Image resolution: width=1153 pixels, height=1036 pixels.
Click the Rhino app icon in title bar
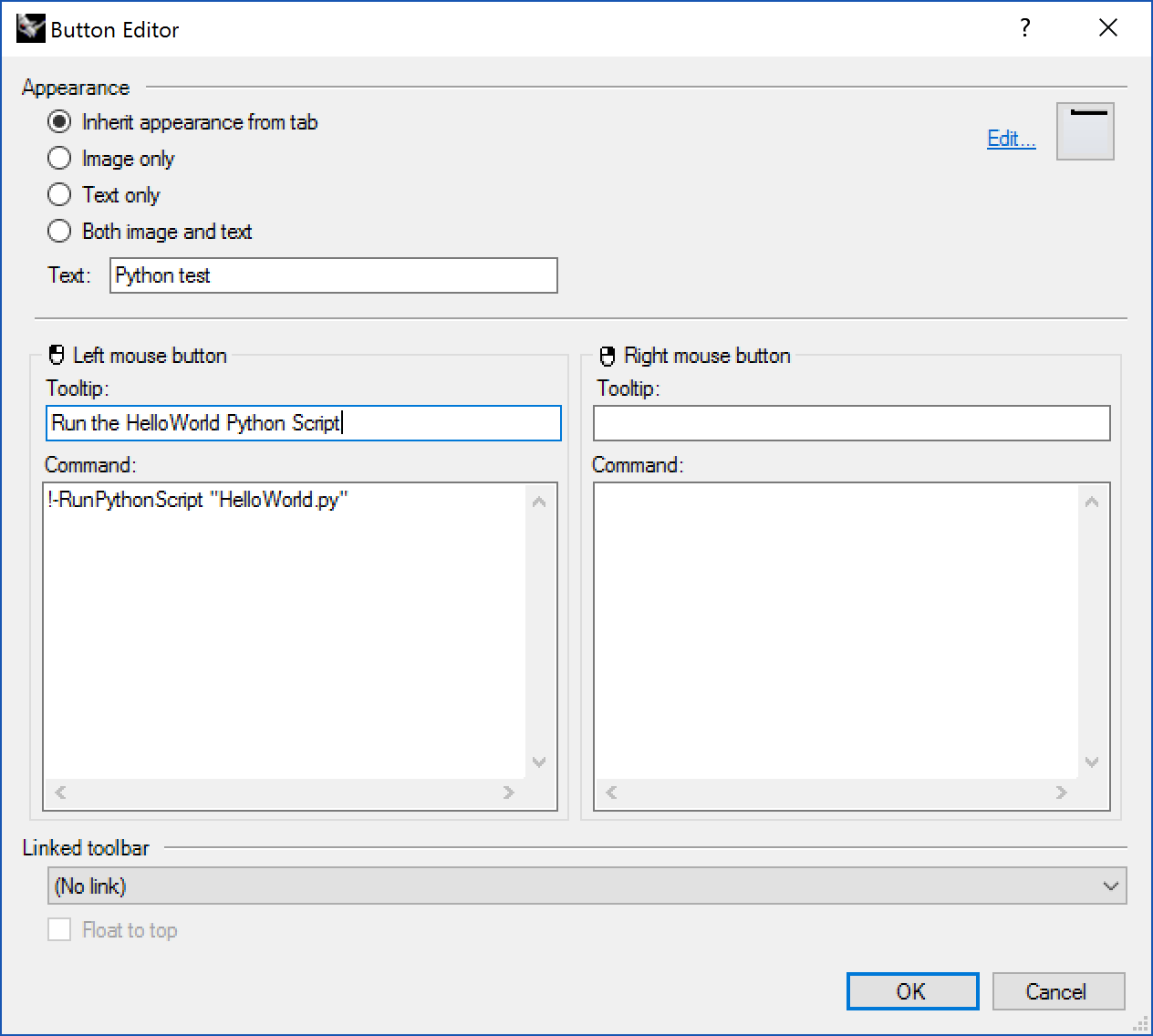click(x=30, y=29)
